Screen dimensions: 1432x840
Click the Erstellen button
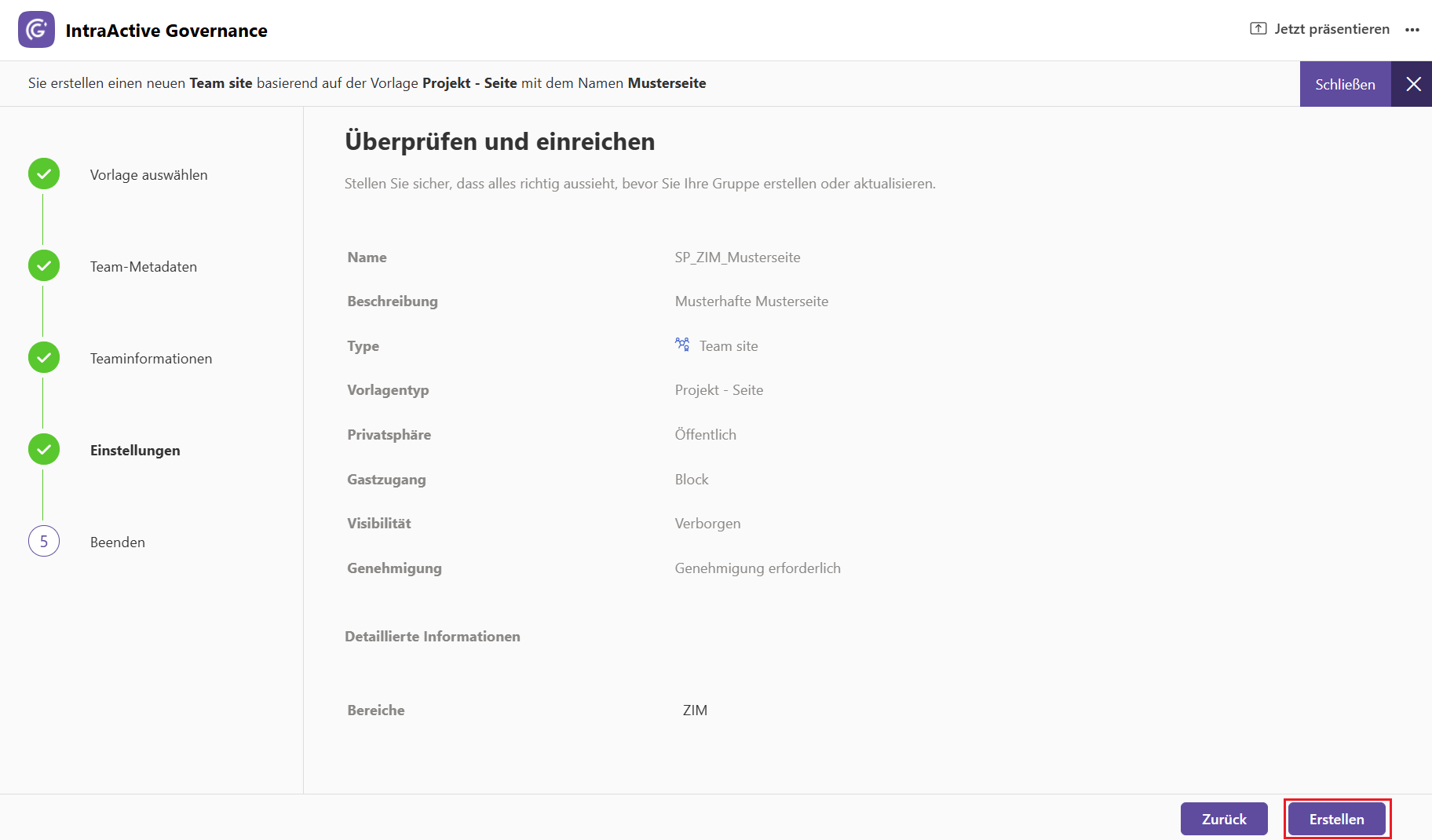pos(1337,819)
